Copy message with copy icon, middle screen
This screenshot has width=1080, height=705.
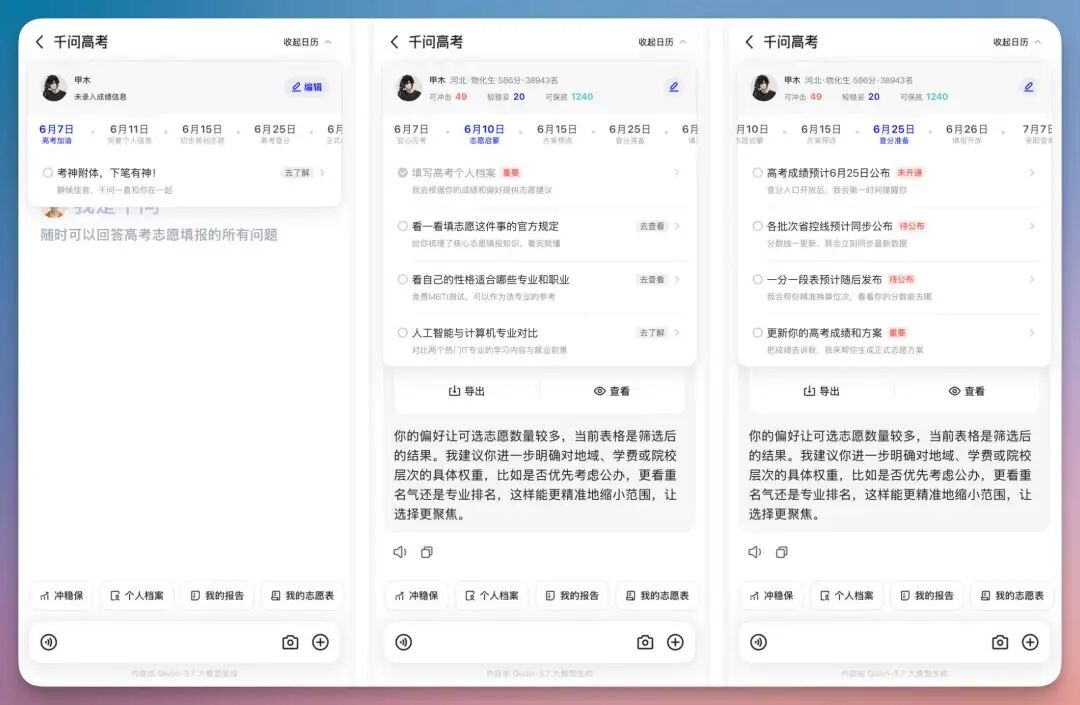coord(427,552)
